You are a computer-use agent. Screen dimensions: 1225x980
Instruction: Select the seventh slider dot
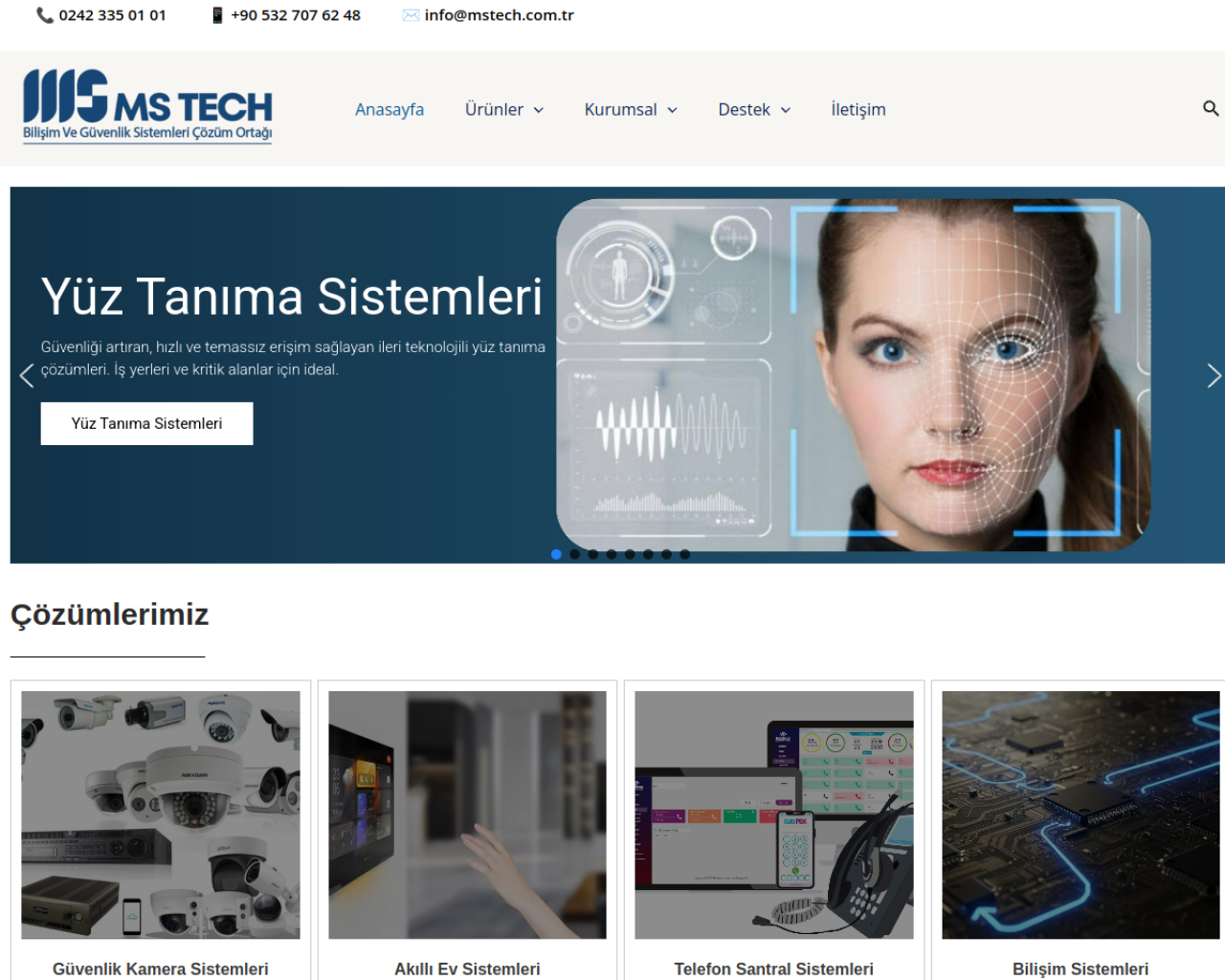tap(667, 554)
